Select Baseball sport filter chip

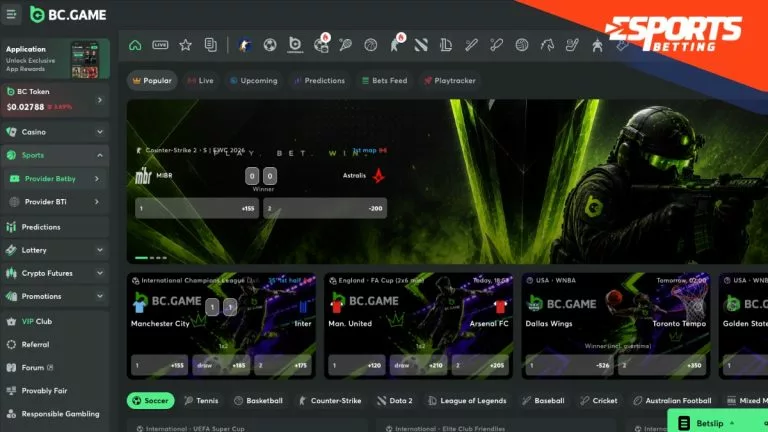543,401
